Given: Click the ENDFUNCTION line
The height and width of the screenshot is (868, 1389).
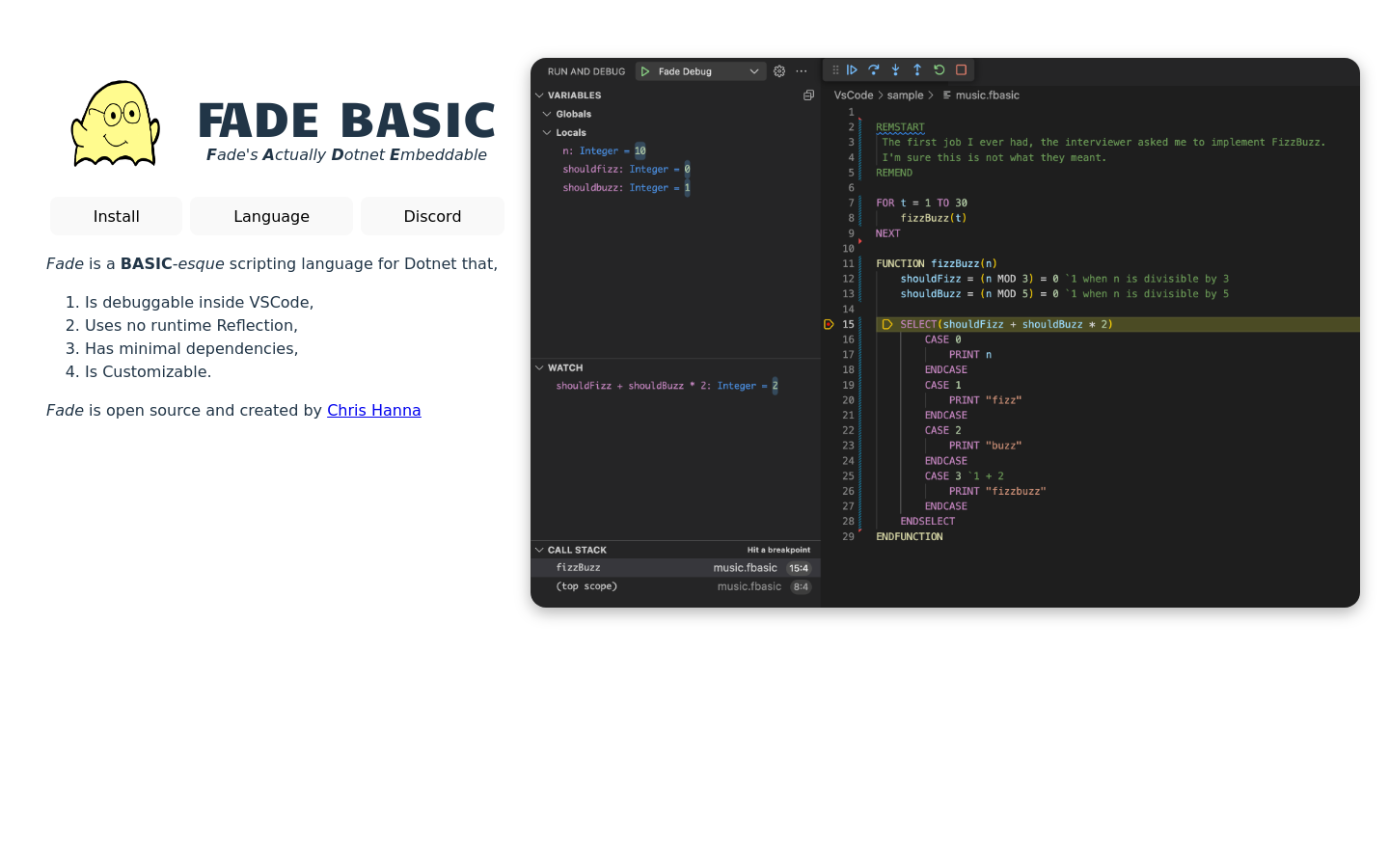Looking at the screenshot, I should tap(910, 536).
